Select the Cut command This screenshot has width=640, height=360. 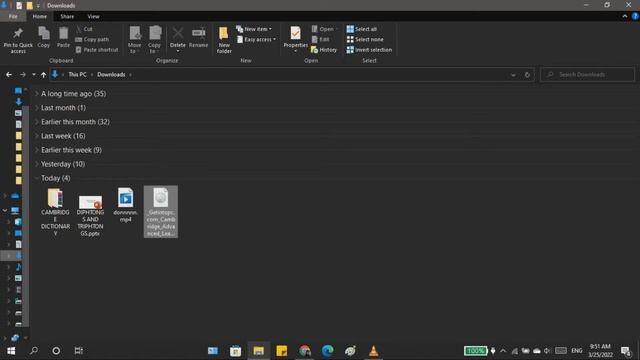click(x=84, y=29)
